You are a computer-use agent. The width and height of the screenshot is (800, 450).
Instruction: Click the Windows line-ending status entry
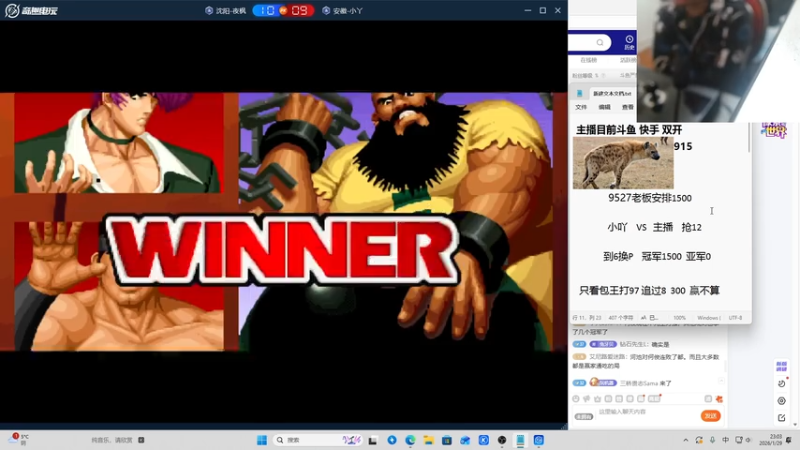(709, 318)
